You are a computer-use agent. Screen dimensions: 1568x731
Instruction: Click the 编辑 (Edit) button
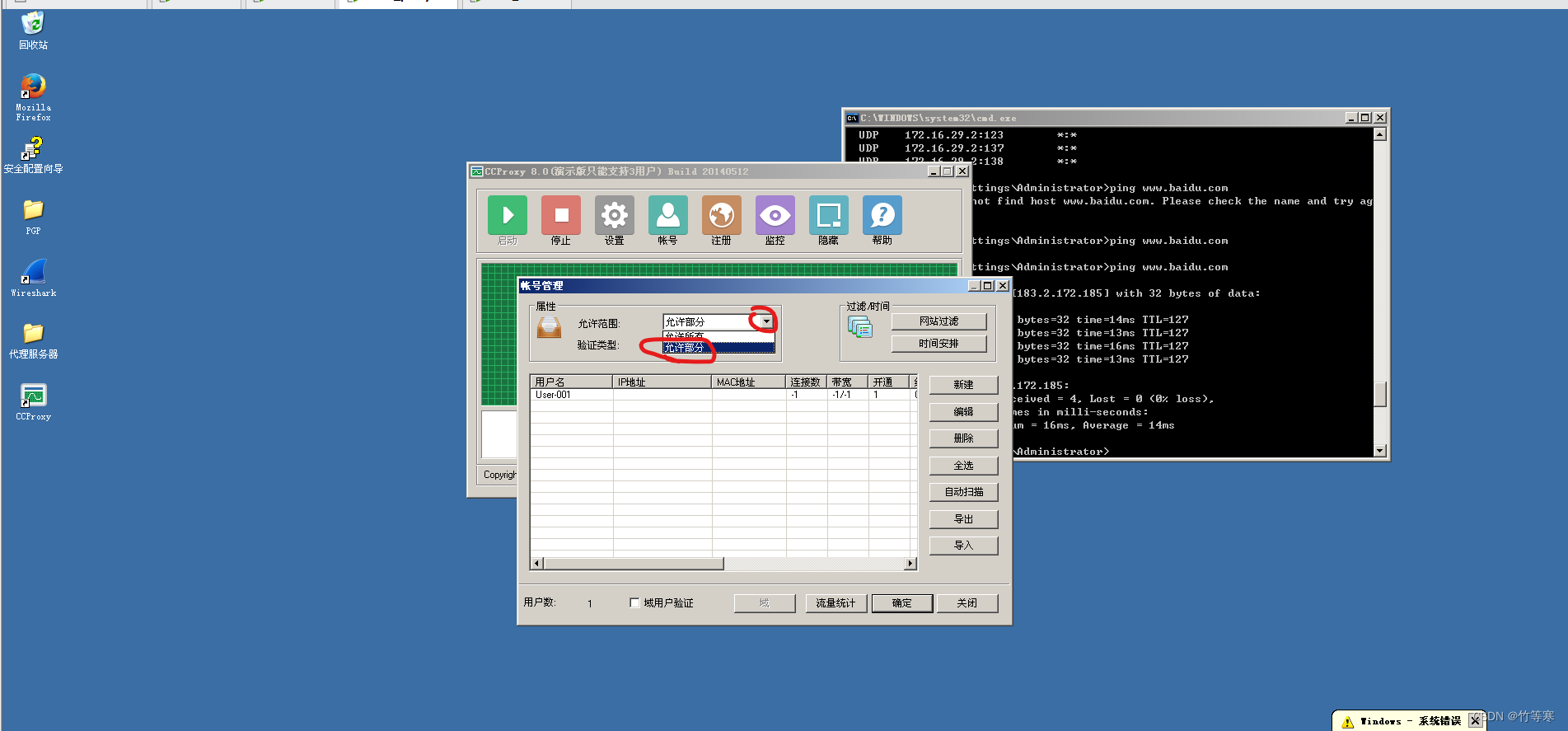964,411
